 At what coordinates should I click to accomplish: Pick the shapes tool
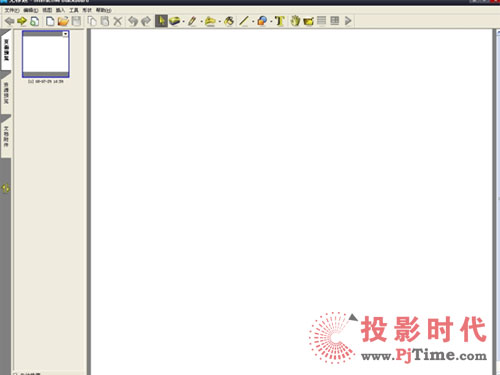click(x=262, y=21)
